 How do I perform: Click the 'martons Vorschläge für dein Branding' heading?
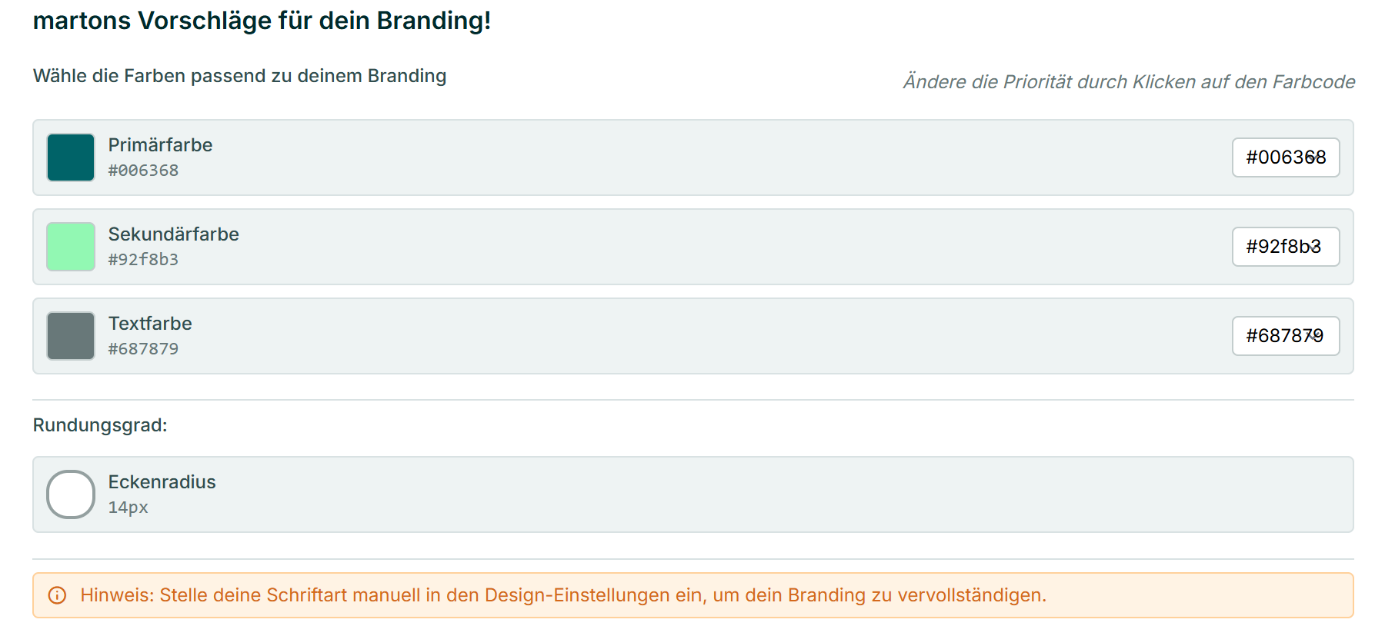click(x=262, y=20)
